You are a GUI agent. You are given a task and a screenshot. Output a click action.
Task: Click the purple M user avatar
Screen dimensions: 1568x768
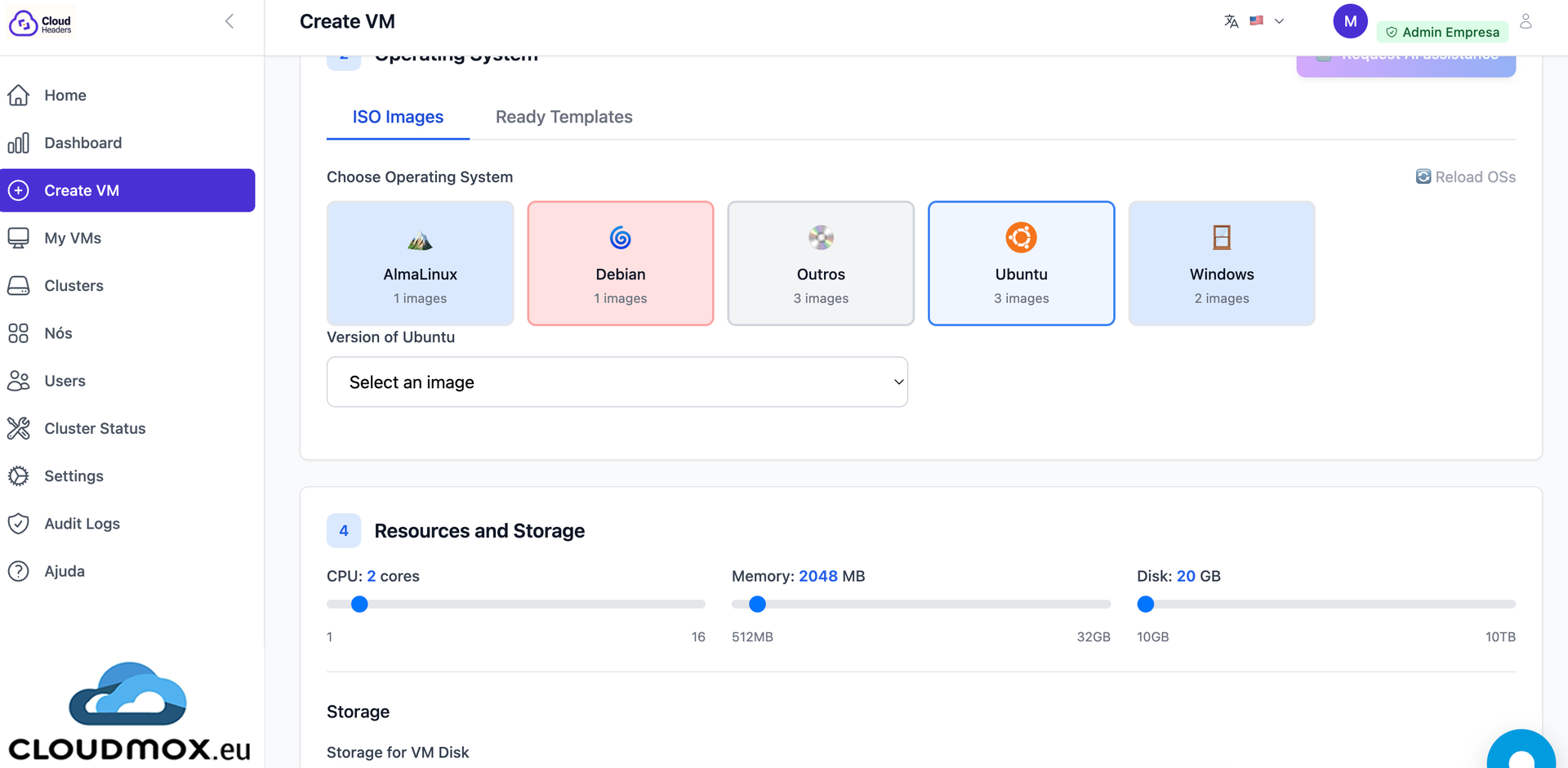pyautogui.click(x=1350, y=21)
